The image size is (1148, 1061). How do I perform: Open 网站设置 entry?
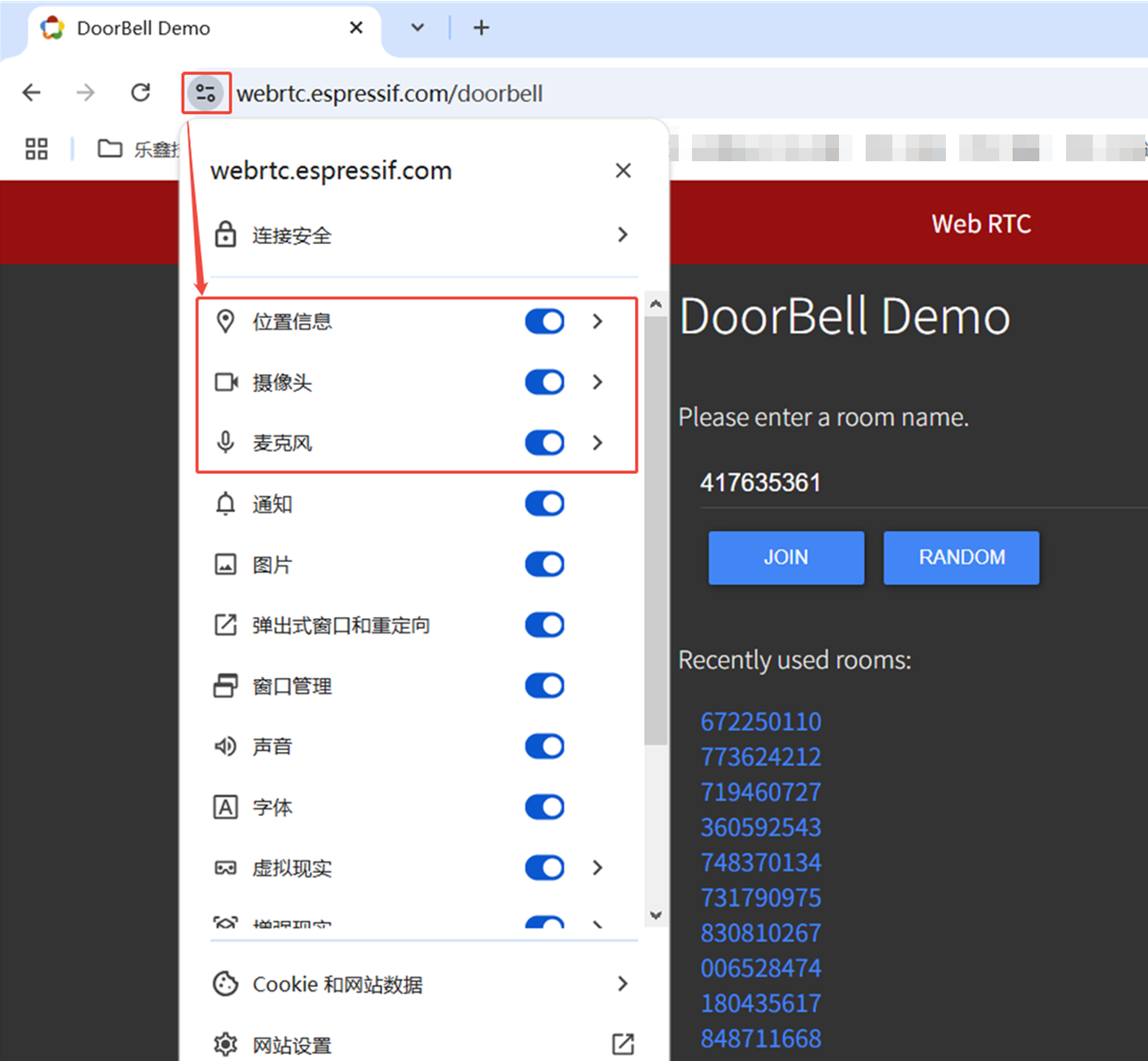point(424,1044)
